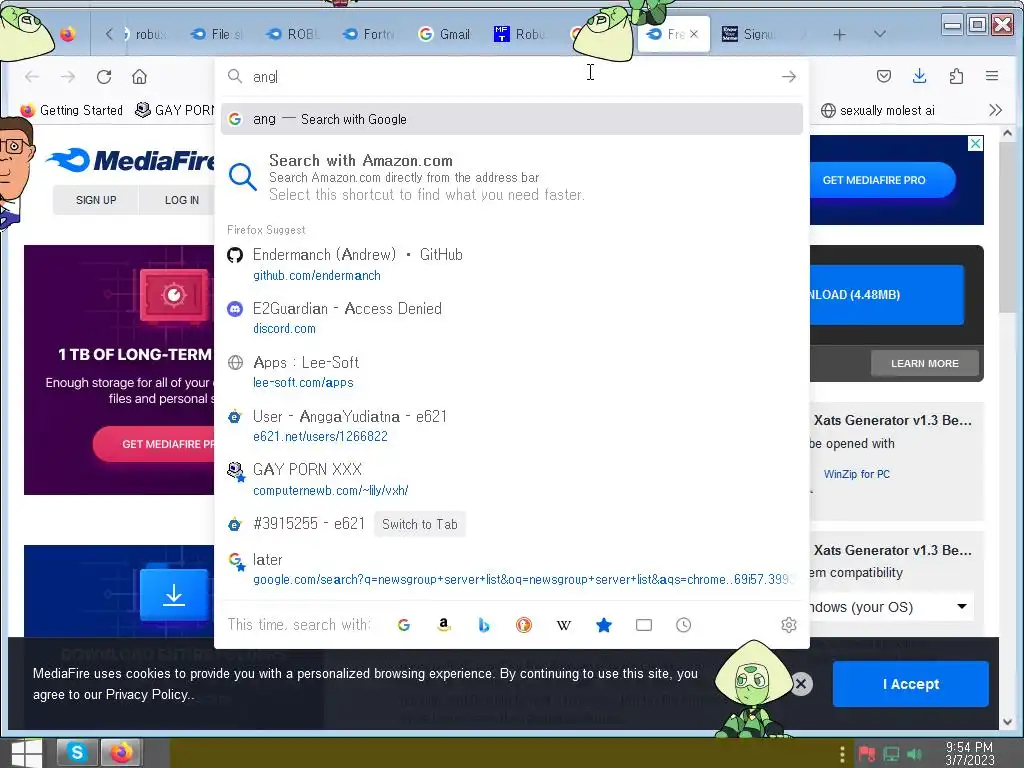Reload the page with the refresh icon
Screen dimensions: 1024x768
tap(104, 77)
